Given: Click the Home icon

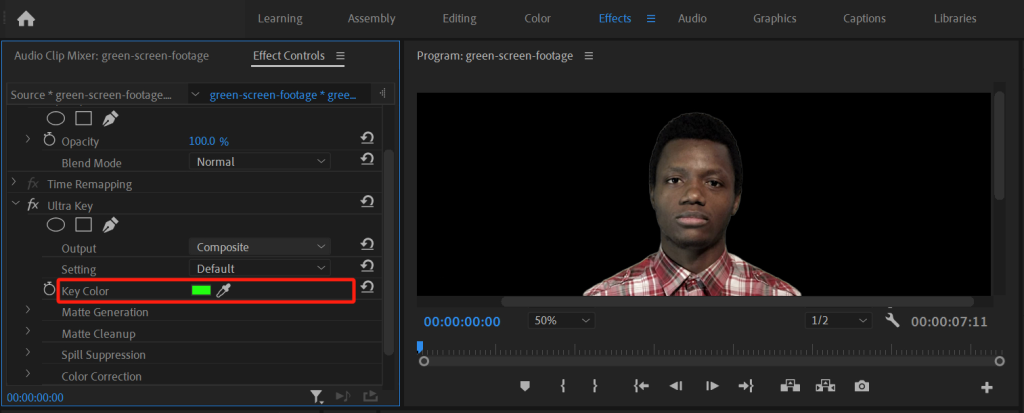Looking at the screenshot, I should (x=26, y=18).
